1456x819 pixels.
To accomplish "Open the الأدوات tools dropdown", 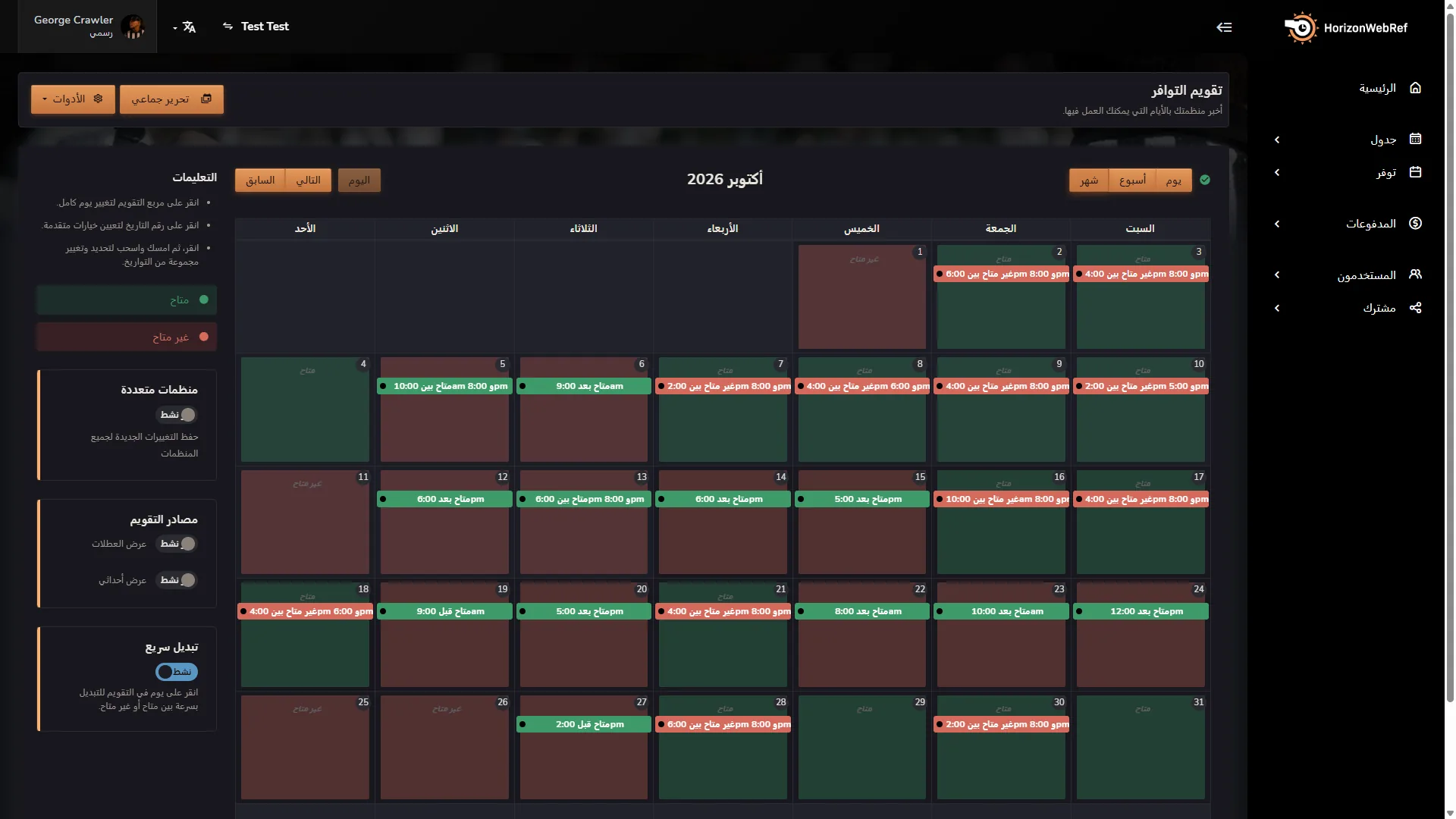I will [x=73, y=99].
